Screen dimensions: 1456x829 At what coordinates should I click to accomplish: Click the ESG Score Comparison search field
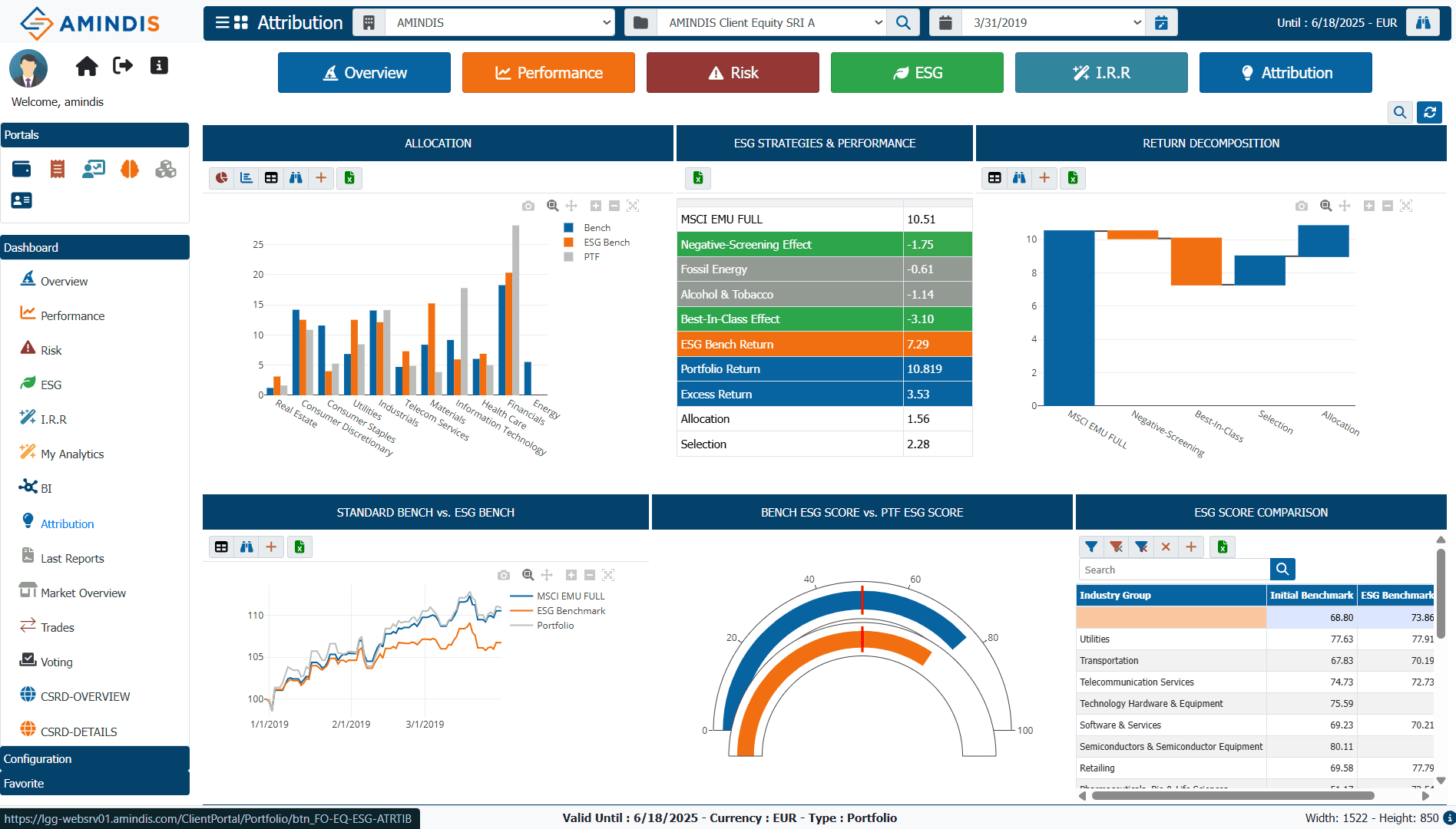[x=1174, y=570]
